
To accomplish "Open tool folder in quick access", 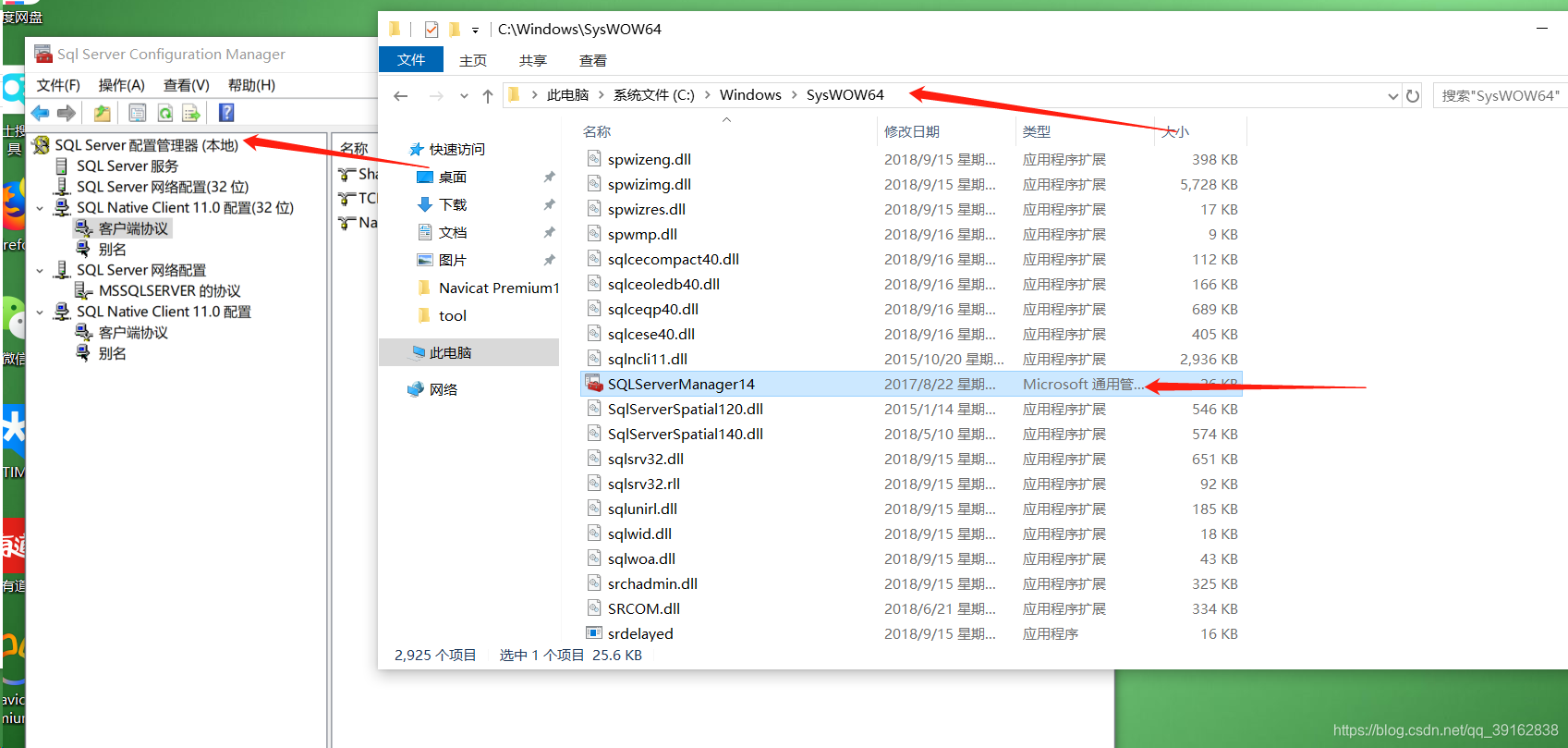I will pyautogui.click(x=453, y=315).
